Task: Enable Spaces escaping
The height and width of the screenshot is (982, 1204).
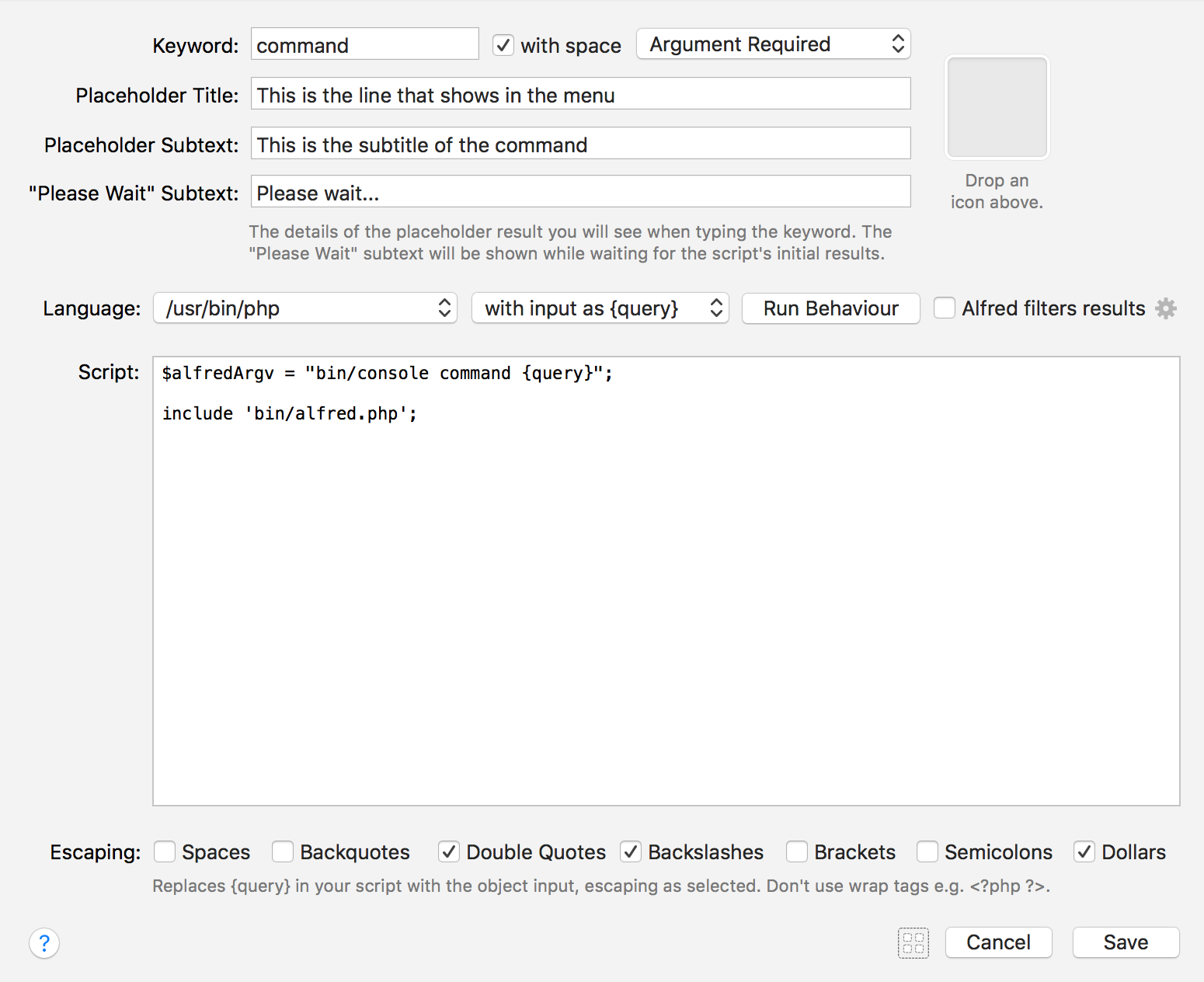Action: click(165, 852)
